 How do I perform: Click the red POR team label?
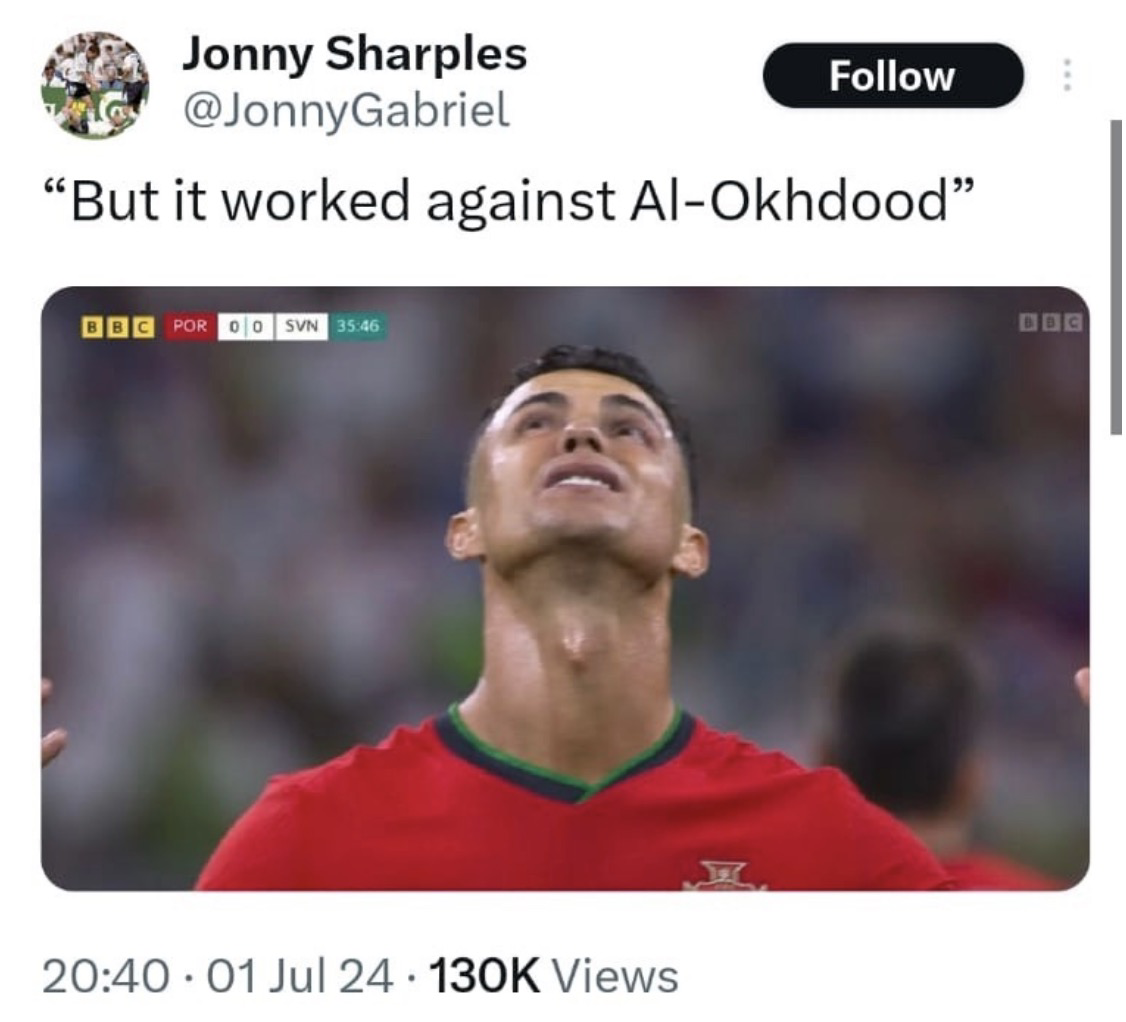click(190, 326)
